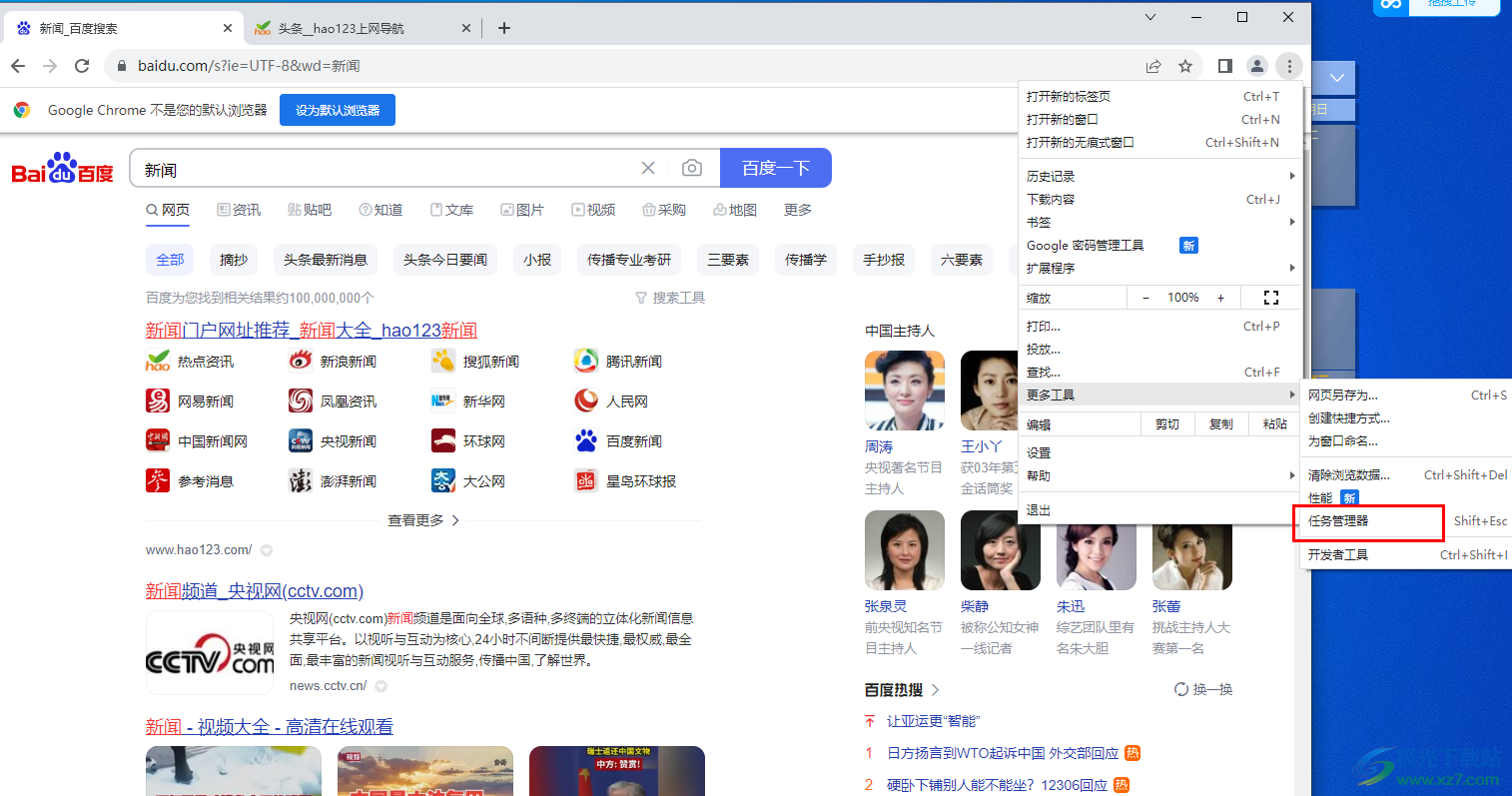Open 张泉灵 host photo
This screenshot has width=1512, height=796.
(905, 550)
